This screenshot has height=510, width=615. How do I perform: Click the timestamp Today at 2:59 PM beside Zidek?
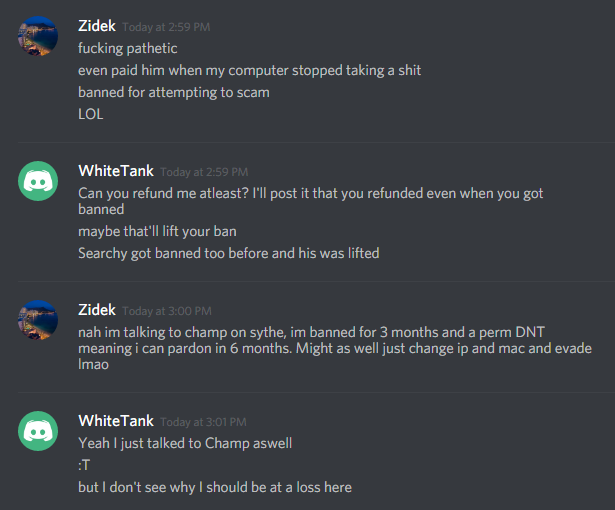[x=166, y=27]
